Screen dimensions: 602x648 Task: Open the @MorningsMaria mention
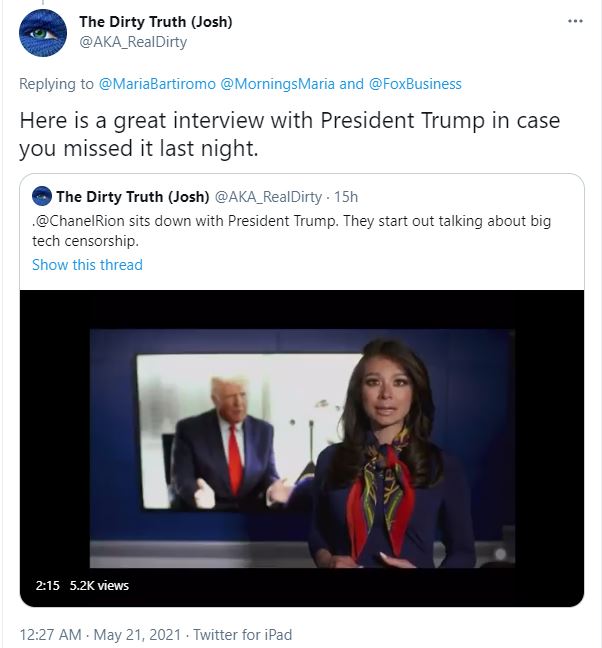(x=277, y=84)
